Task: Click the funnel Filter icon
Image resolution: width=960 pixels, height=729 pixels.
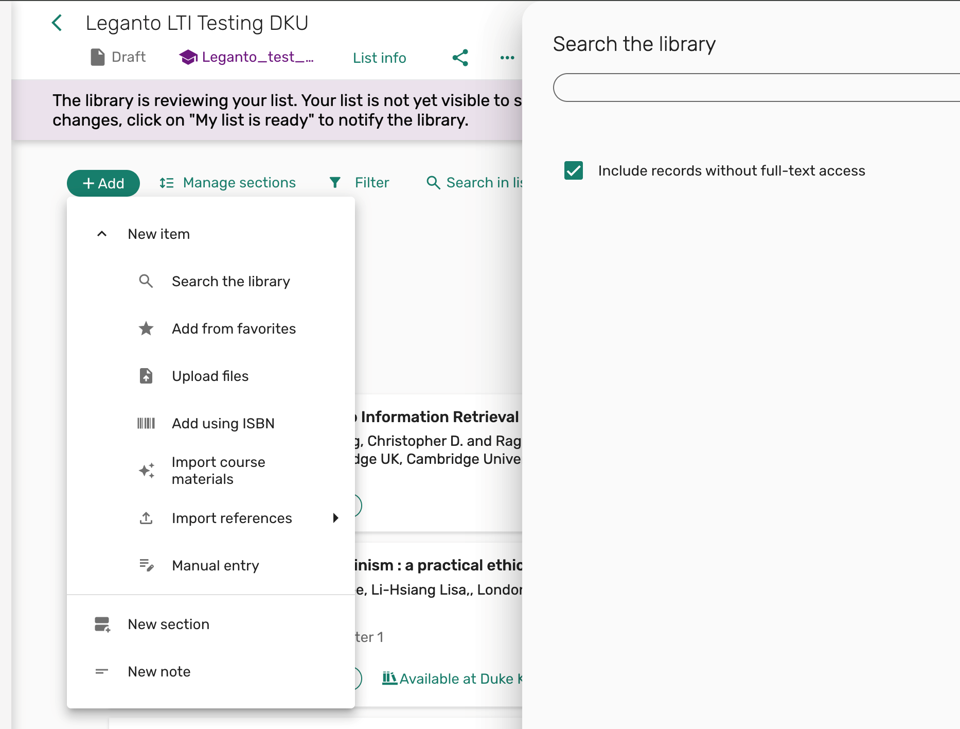Action: (x=335, y=182)
